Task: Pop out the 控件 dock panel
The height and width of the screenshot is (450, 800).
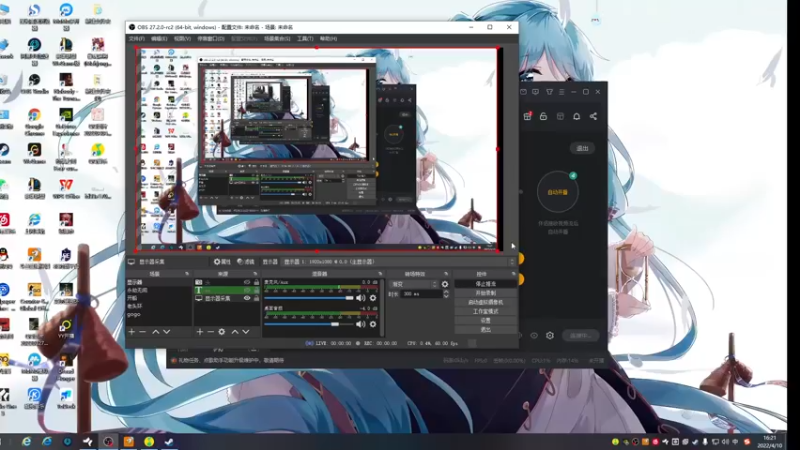Action: click(x=513, y=274)
